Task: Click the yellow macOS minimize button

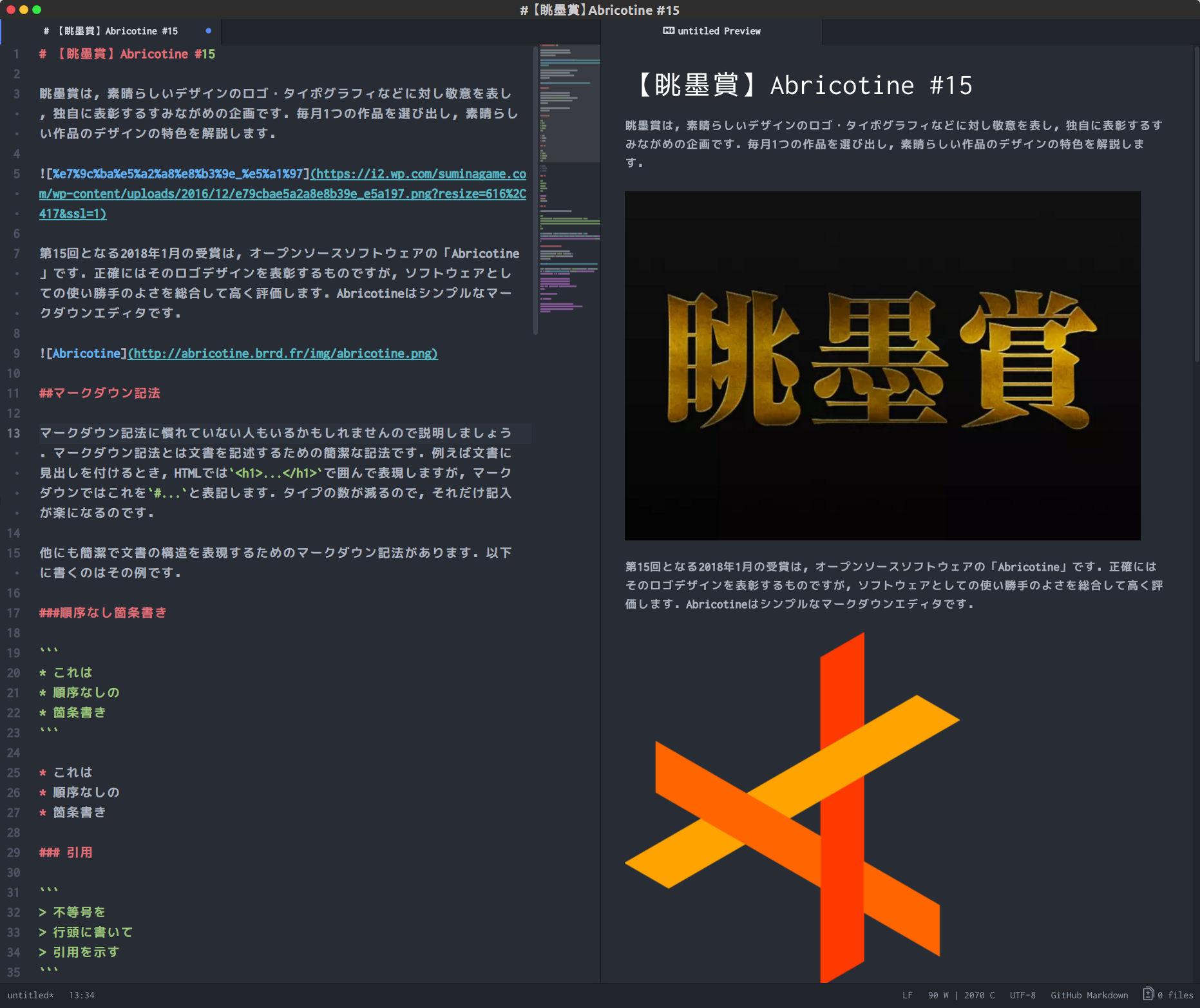Action: 24,10
